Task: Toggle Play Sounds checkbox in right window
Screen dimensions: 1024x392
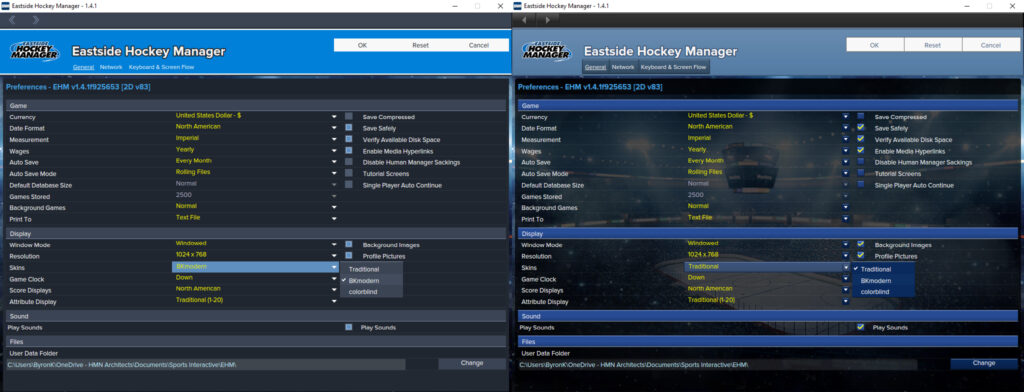Action: click(x=861, y=327)
